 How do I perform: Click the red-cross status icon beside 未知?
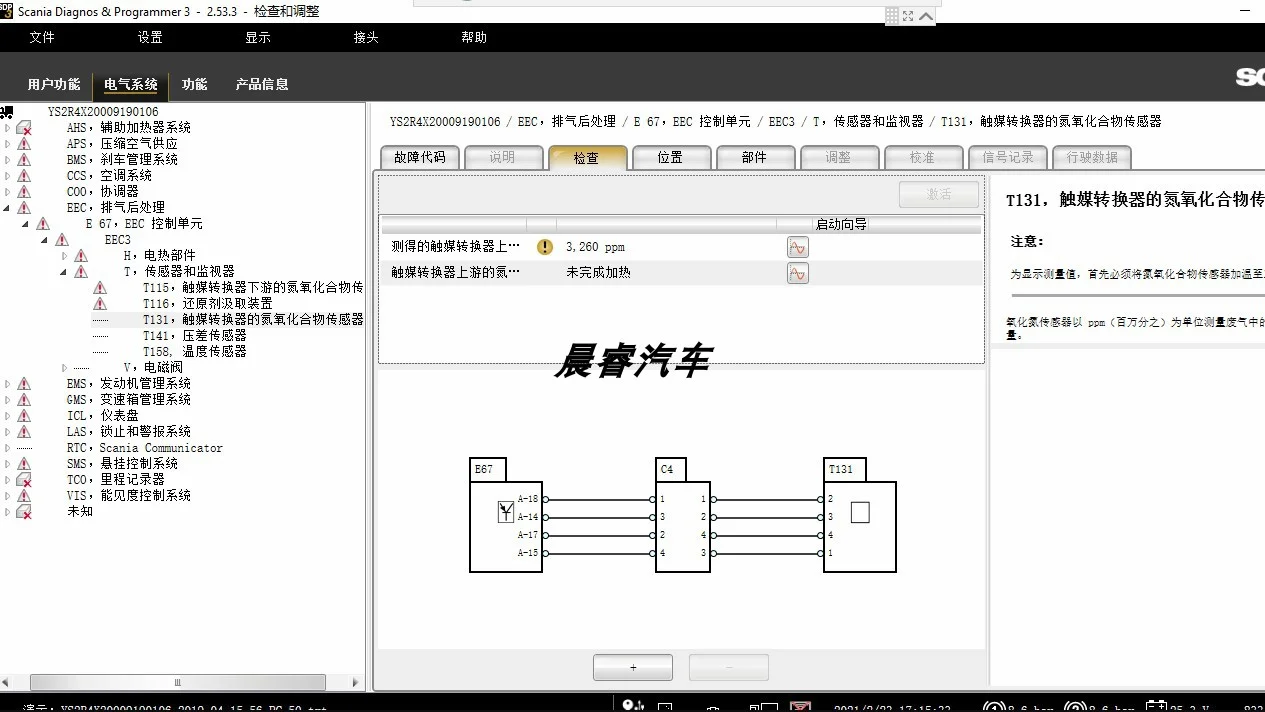coord(24,512)
